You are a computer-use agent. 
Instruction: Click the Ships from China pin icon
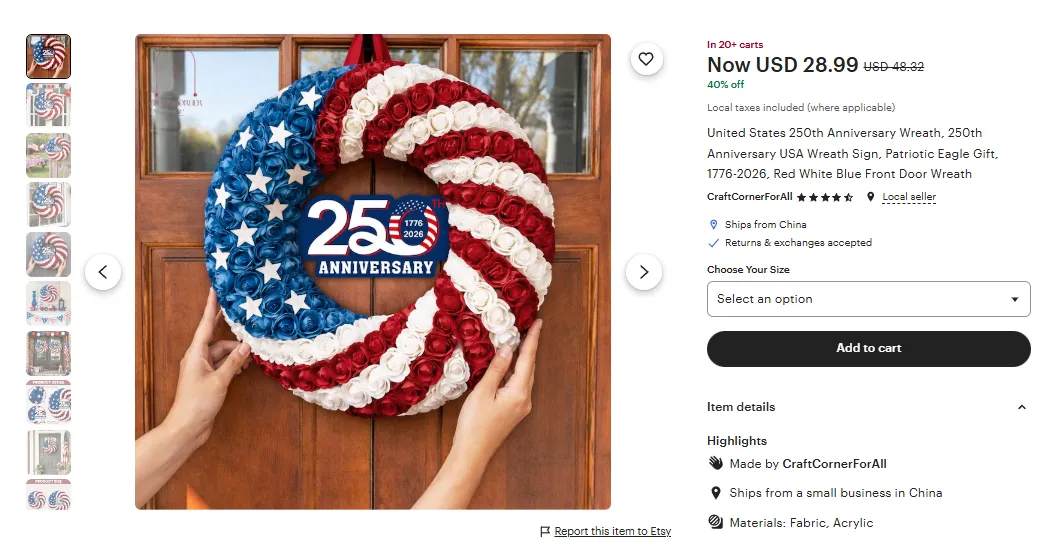click(713, 225)
